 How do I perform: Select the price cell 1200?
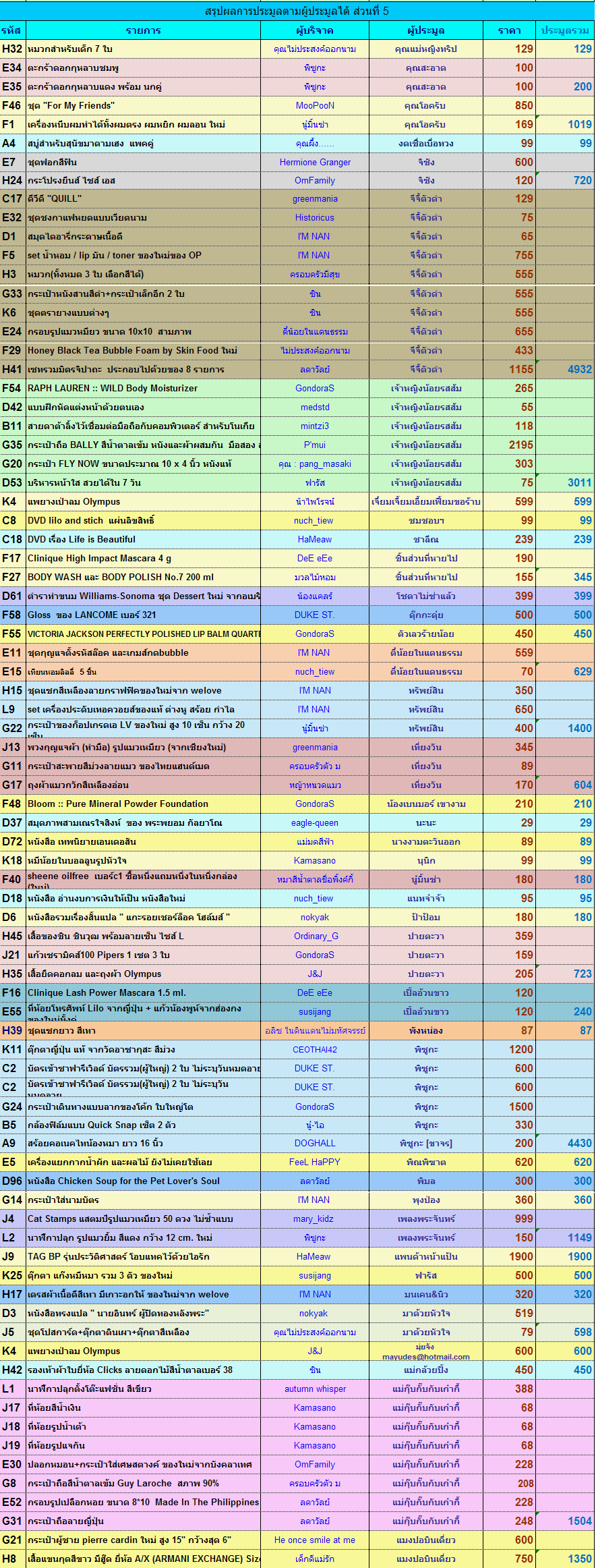[x=510, y=1050]
